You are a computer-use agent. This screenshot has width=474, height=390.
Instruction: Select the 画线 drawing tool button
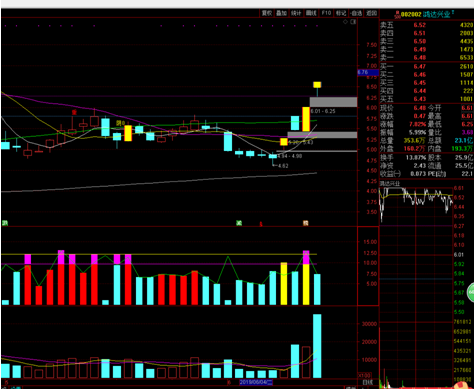point(311,13)
